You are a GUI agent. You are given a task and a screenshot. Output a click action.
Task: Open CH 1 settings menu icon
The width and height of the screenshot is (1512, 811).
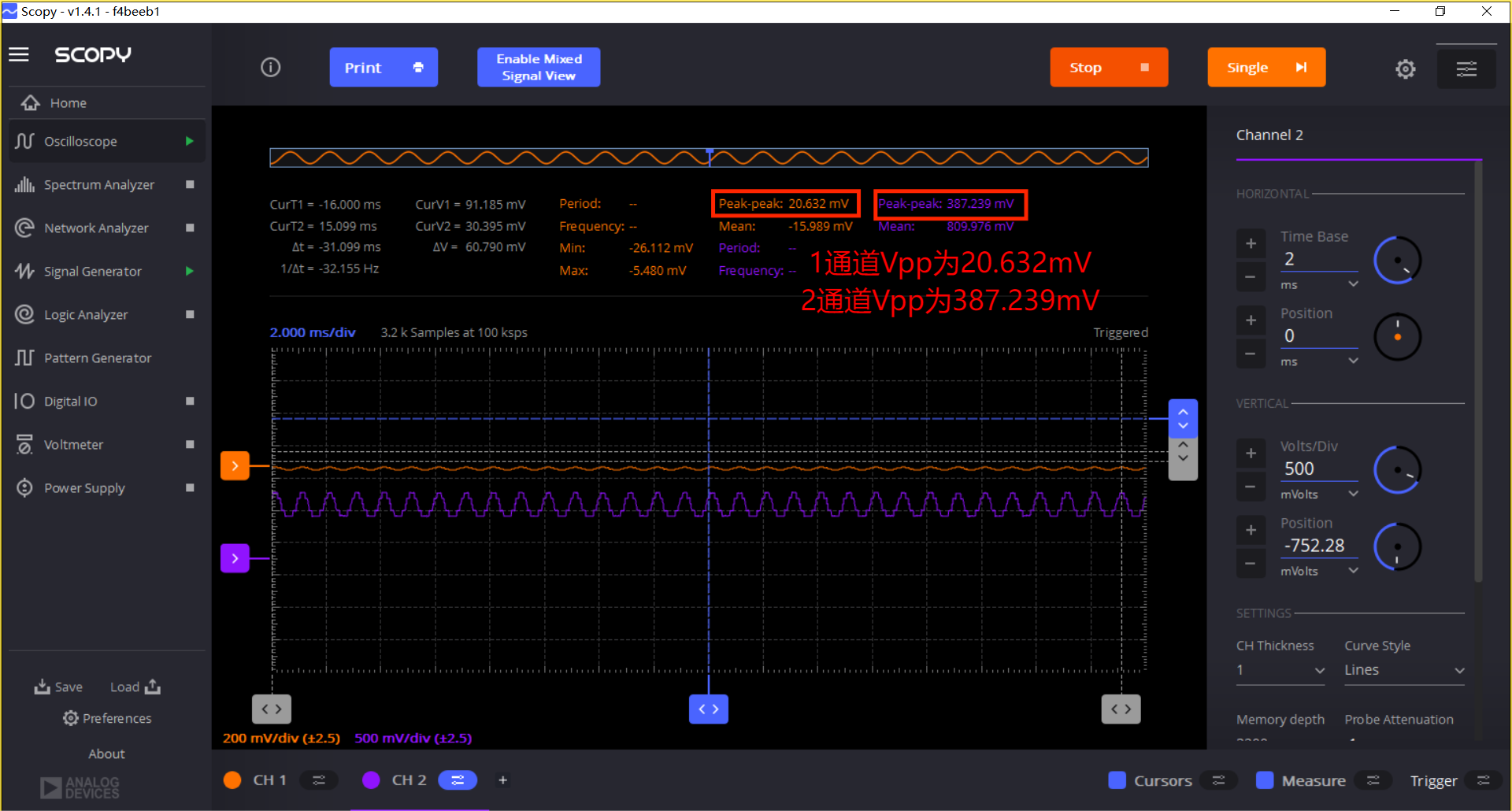pyautogui.click(x=319, y=780)
